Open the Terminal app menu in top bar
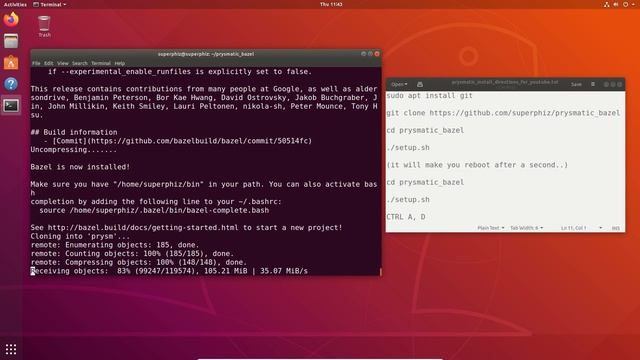Viewport: 640px width, 360px height. coord(49,4)
